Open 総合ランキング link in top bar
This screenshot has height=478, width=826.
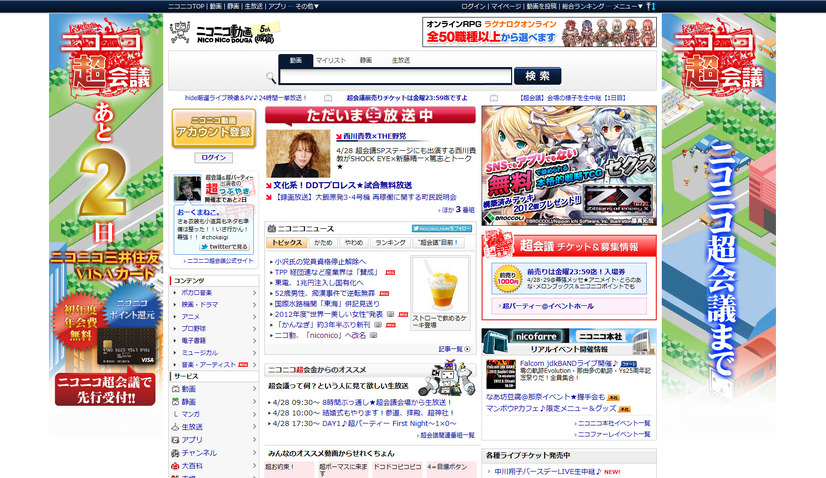583,6
